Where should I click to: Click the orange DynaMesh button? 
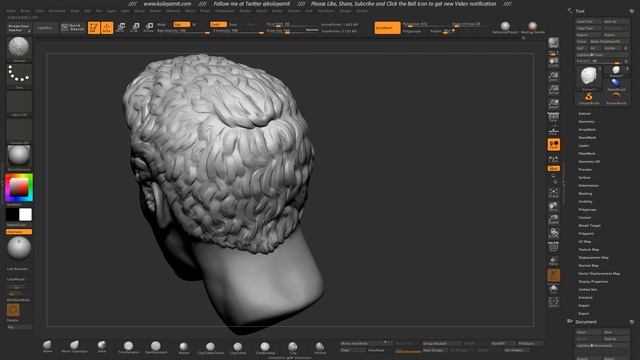coord(387,28)
